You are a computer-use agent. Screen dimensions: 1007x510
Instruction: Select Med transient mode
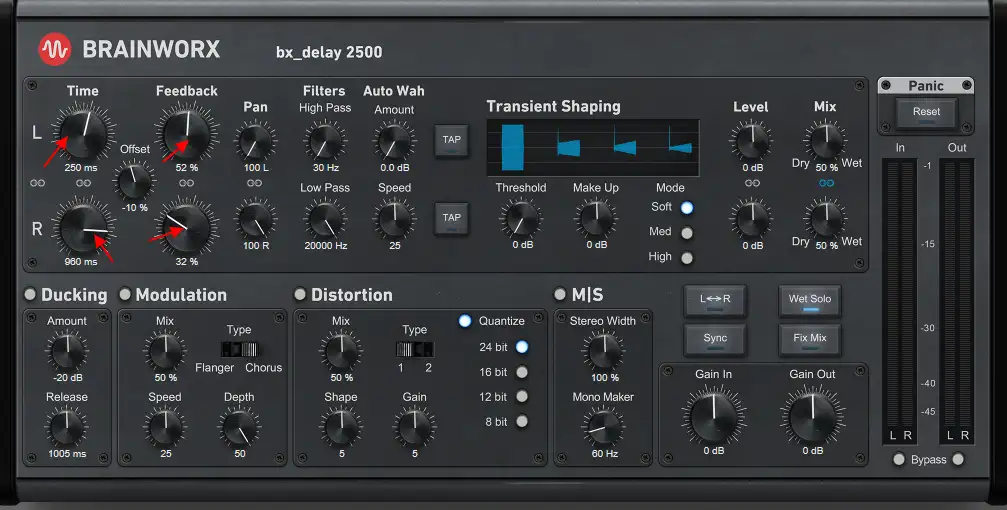tap(687, 233)
